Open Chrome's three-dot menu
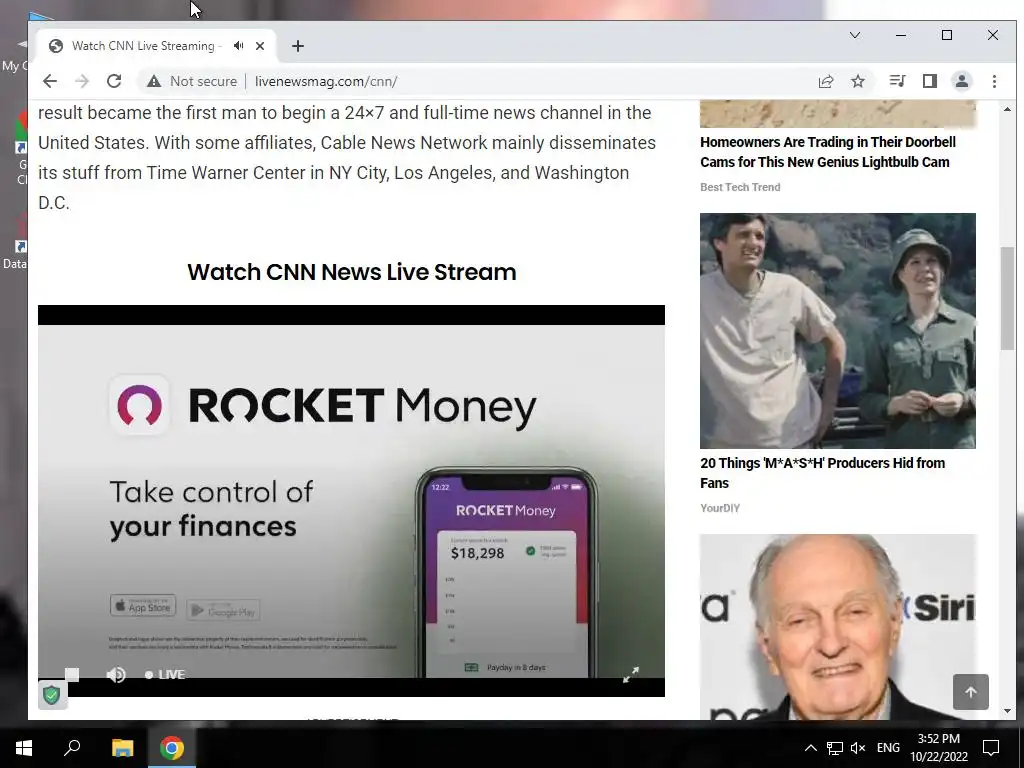 (x=994, y=81)
